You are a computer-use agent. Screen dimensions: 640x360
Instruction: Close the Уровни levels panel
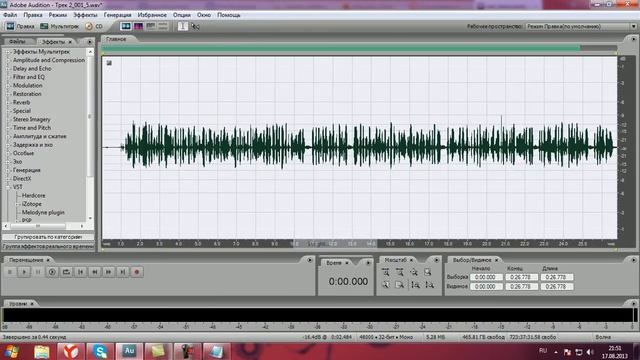[x=32, y=304]
